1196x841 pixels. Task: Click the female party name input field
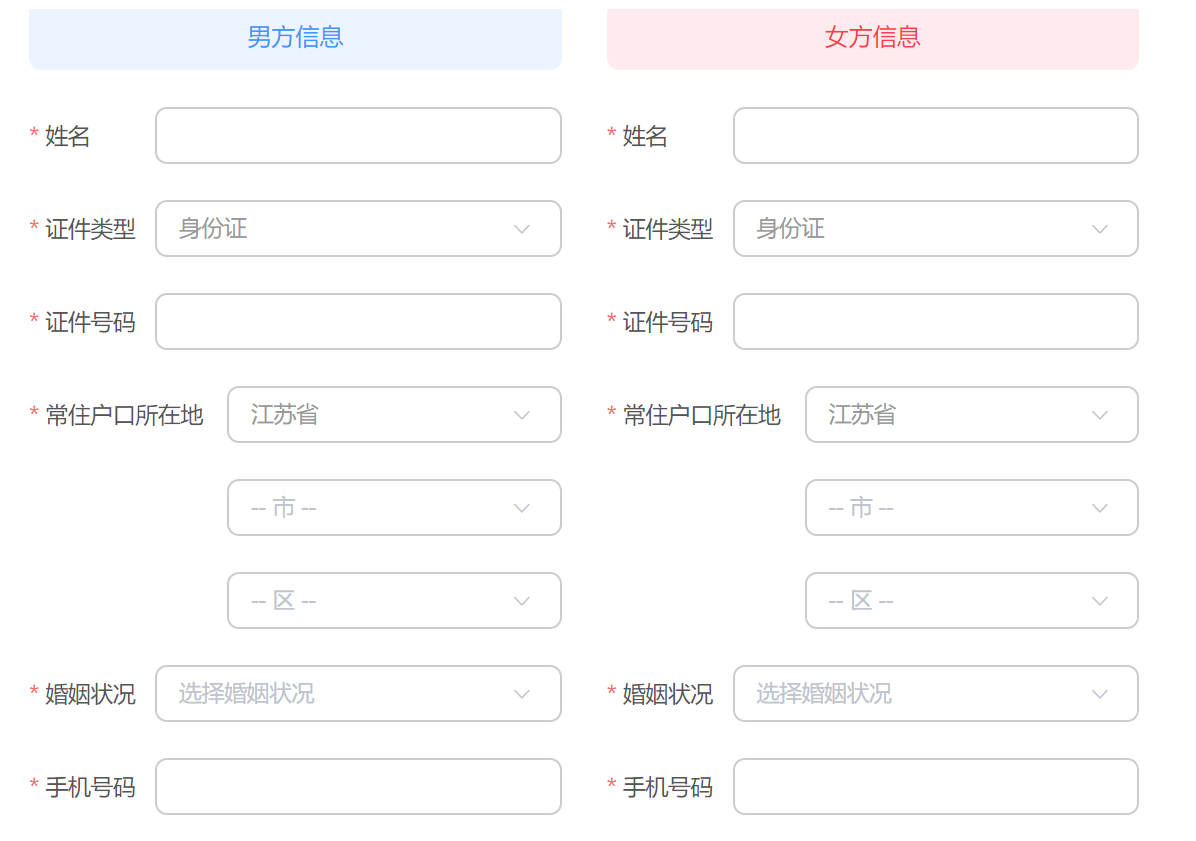tap(935, 136)
